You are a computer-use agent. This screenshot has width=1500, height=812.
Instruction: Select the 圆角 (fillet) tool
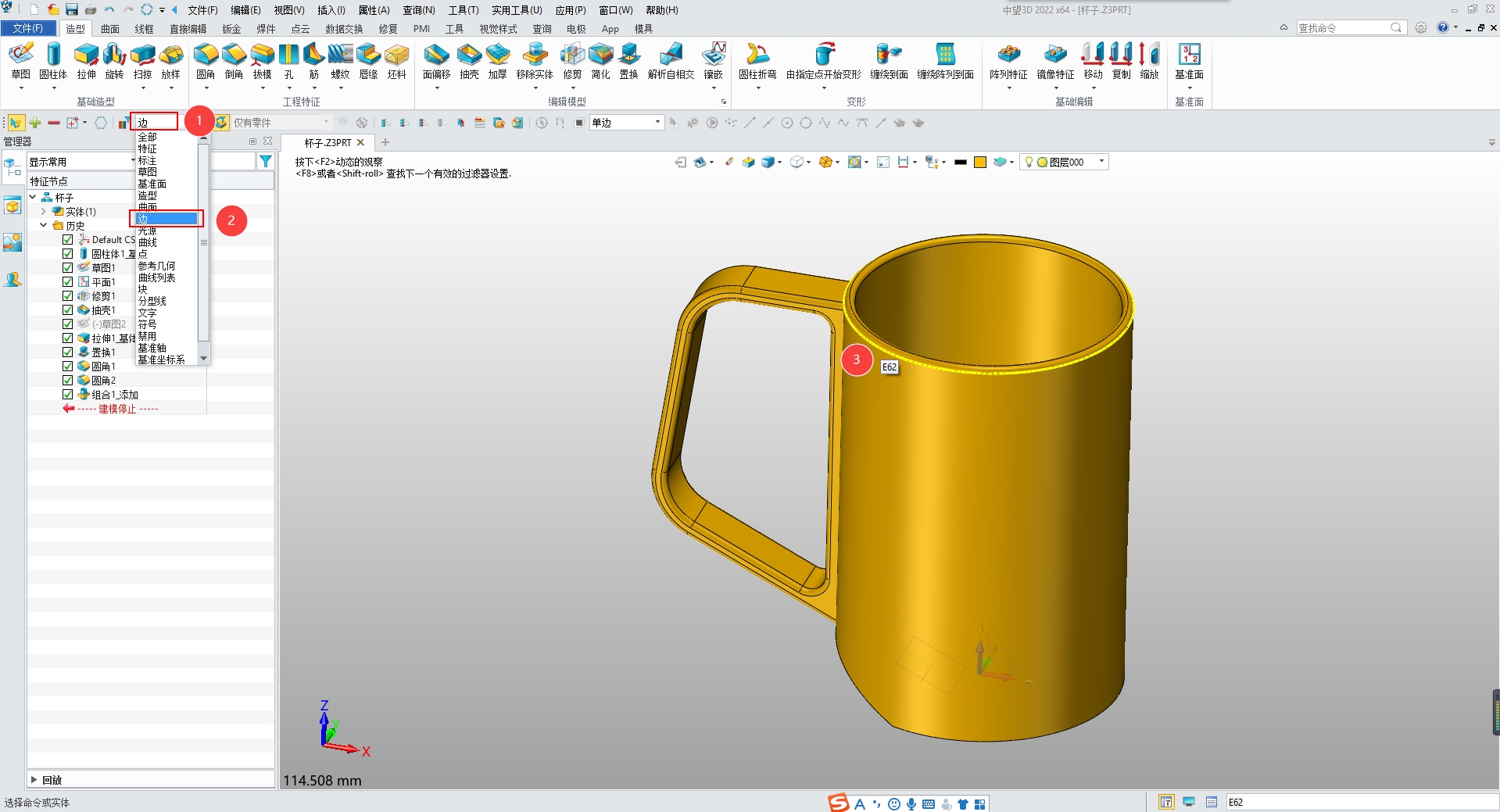point(206,63)
